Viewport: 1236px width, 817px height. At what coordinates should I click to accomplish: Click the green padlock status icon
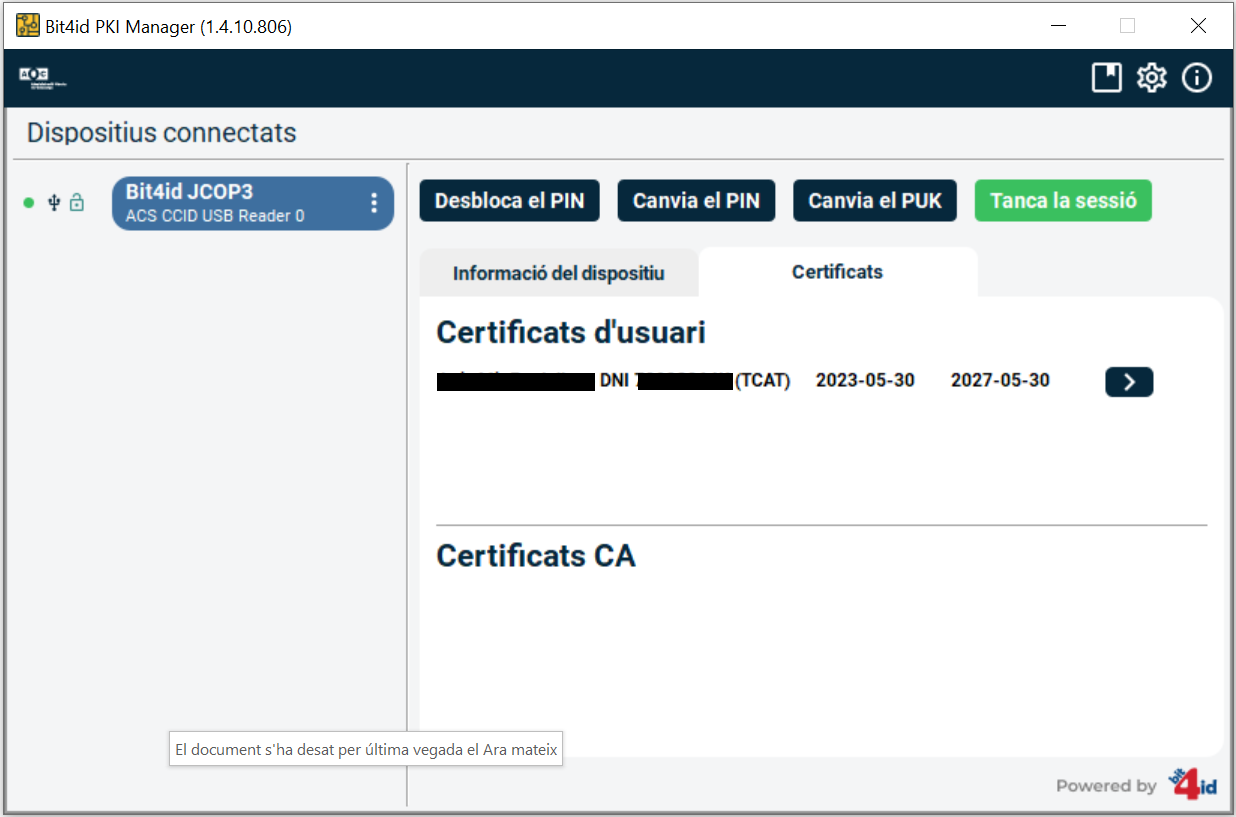(77, 203)
